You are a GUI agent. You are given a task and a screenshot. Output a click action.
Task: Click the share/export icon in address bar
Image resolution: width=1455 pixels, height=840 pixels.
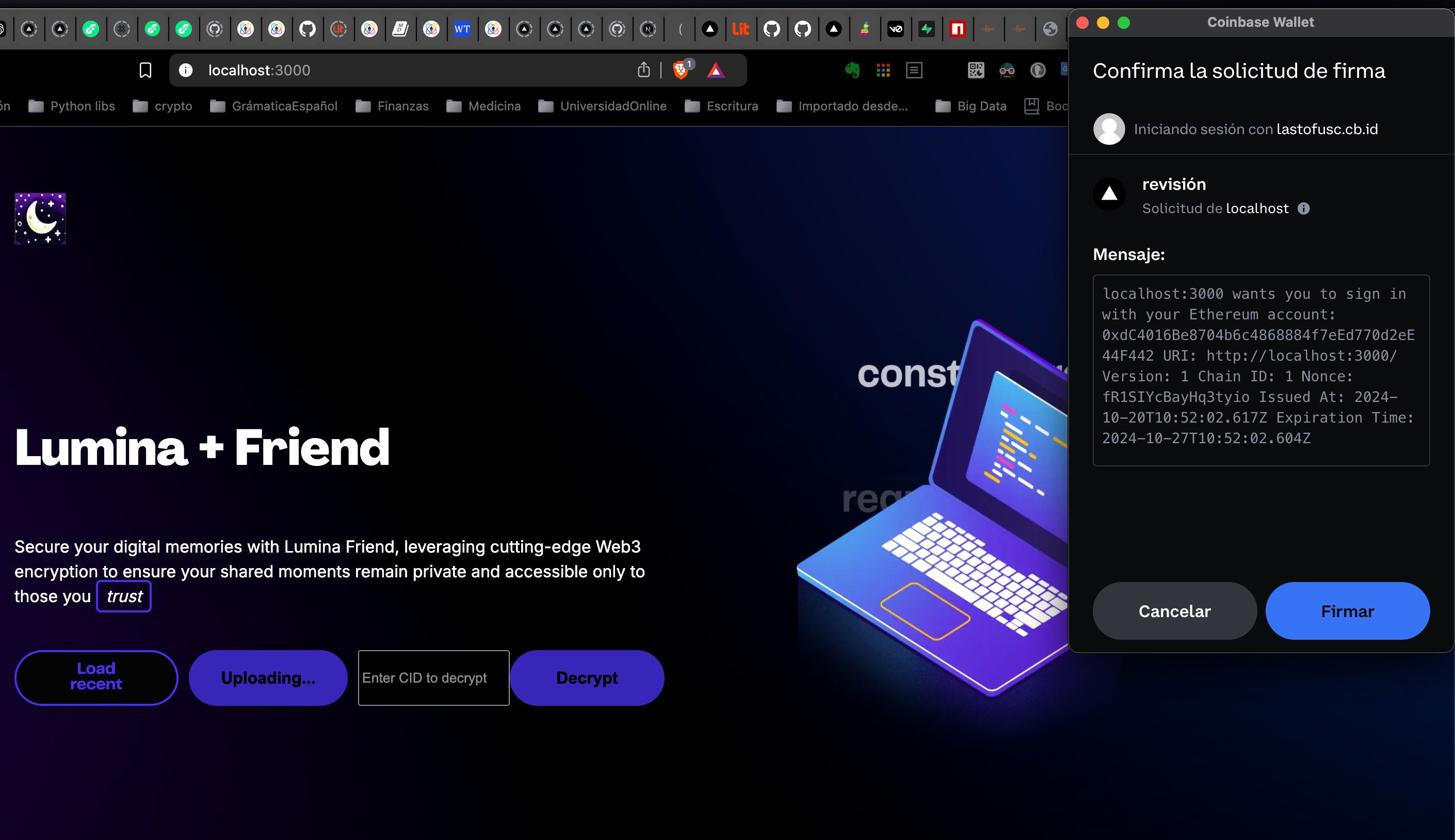[644, 70]
